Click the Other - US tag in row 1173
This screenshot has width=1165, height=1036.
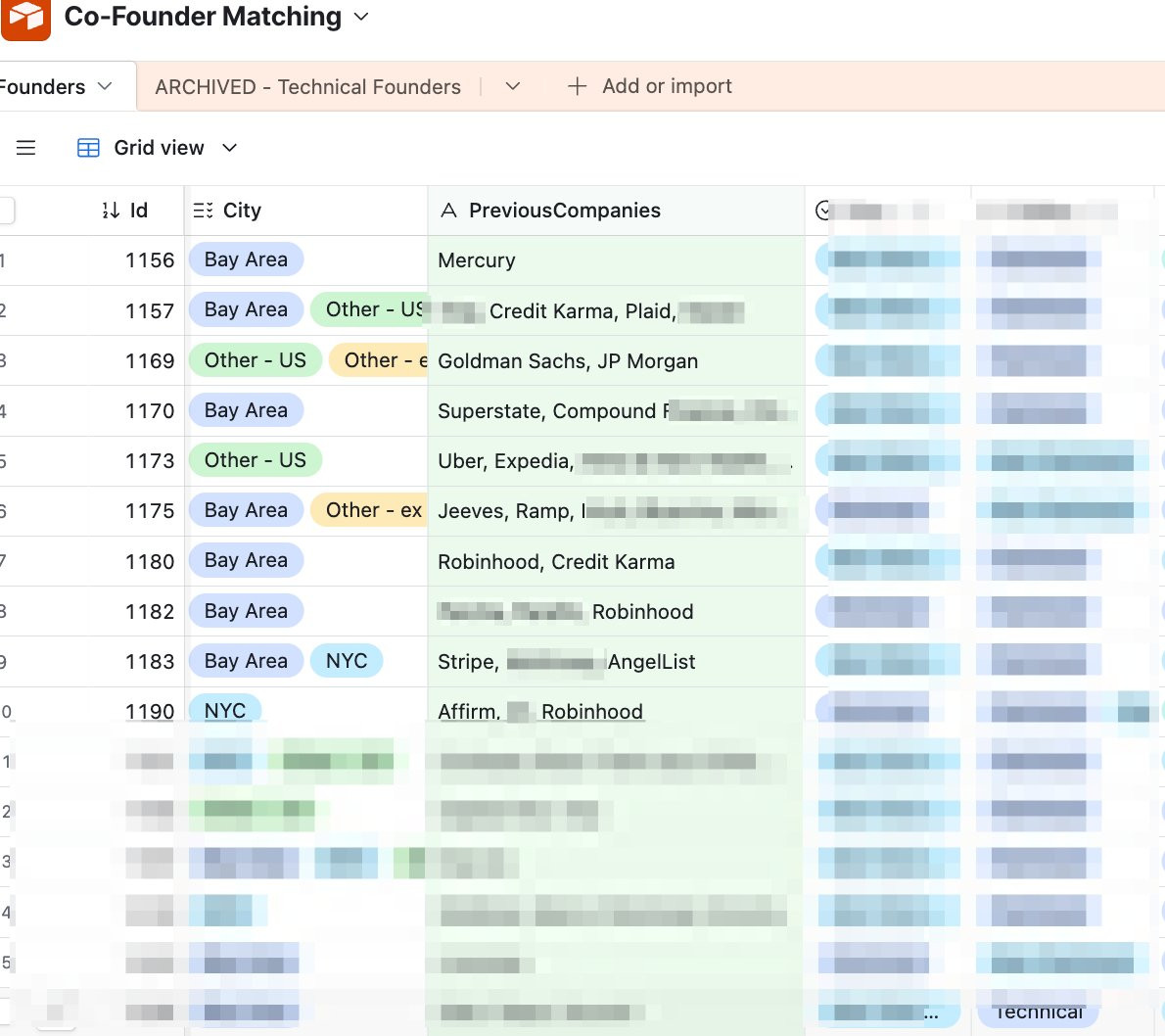point(255,460)
